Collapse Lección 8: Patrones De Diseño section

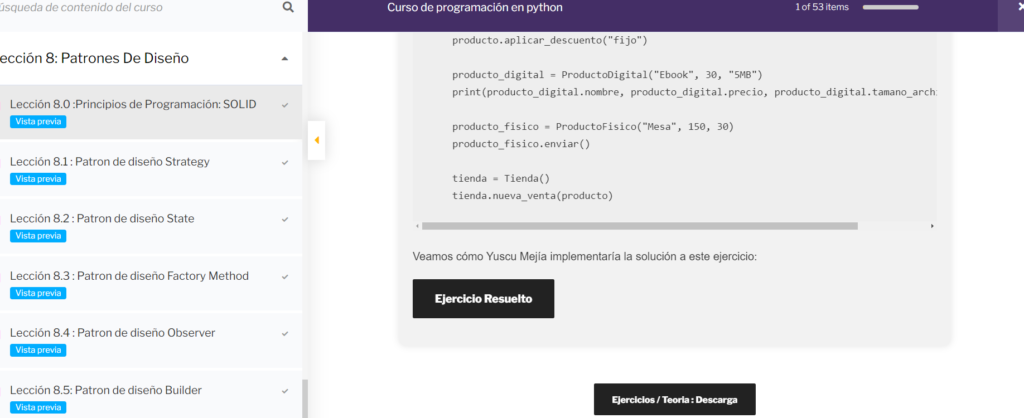click(x=284, y=59)
